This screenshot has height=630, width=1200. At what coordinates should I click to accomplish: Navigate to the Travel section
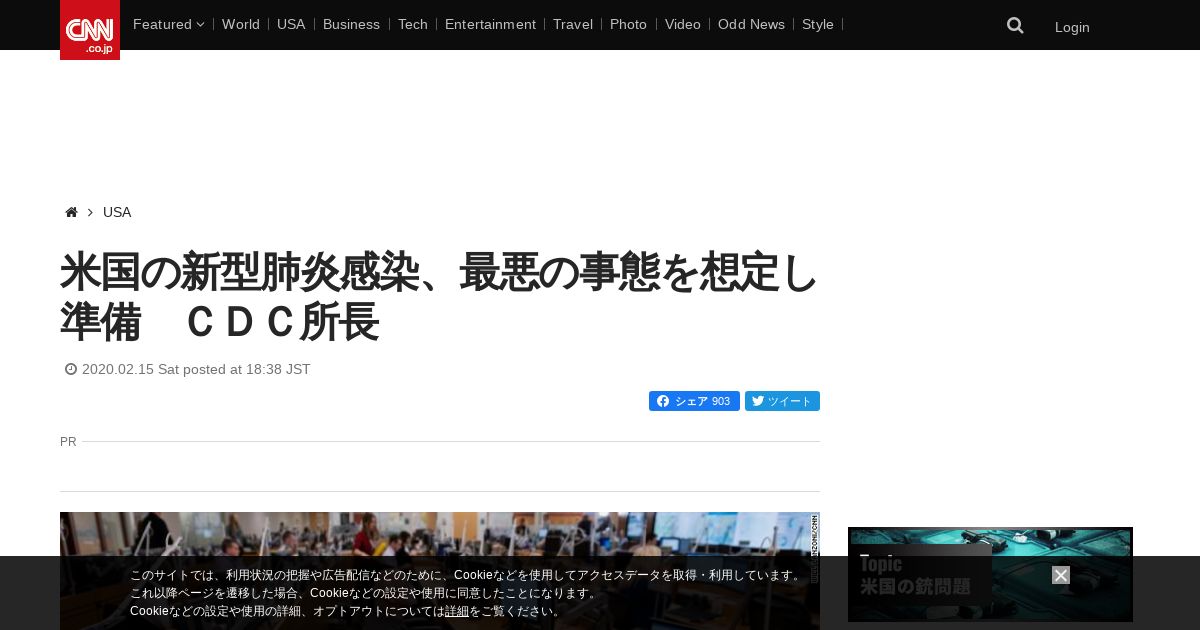coord(573,24)
